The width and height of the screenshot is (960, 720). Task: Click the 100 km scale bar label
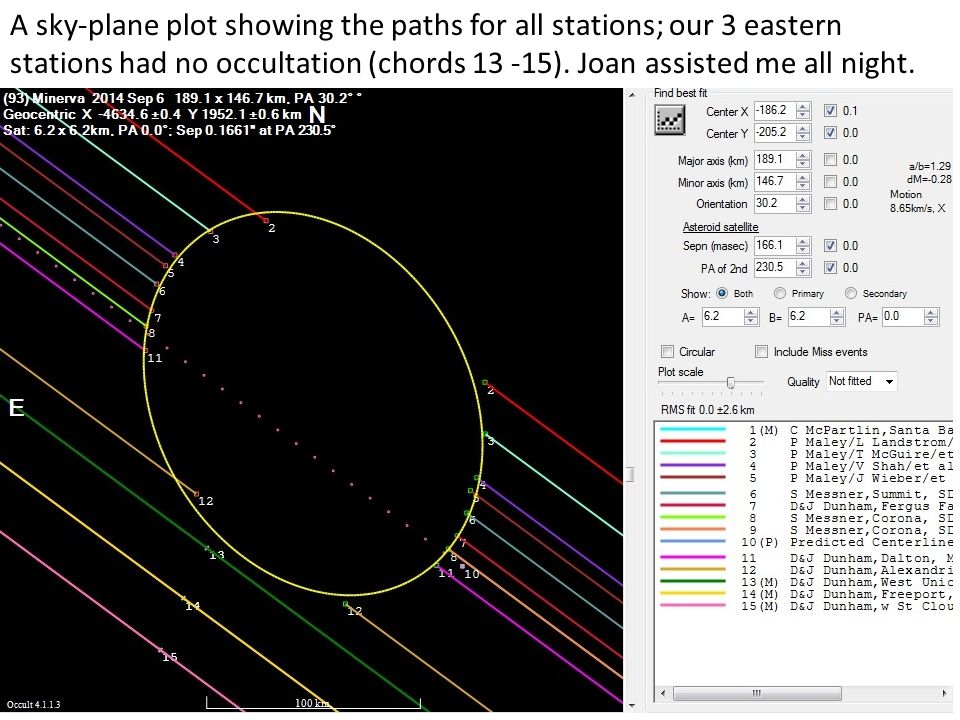coord(312,703)
